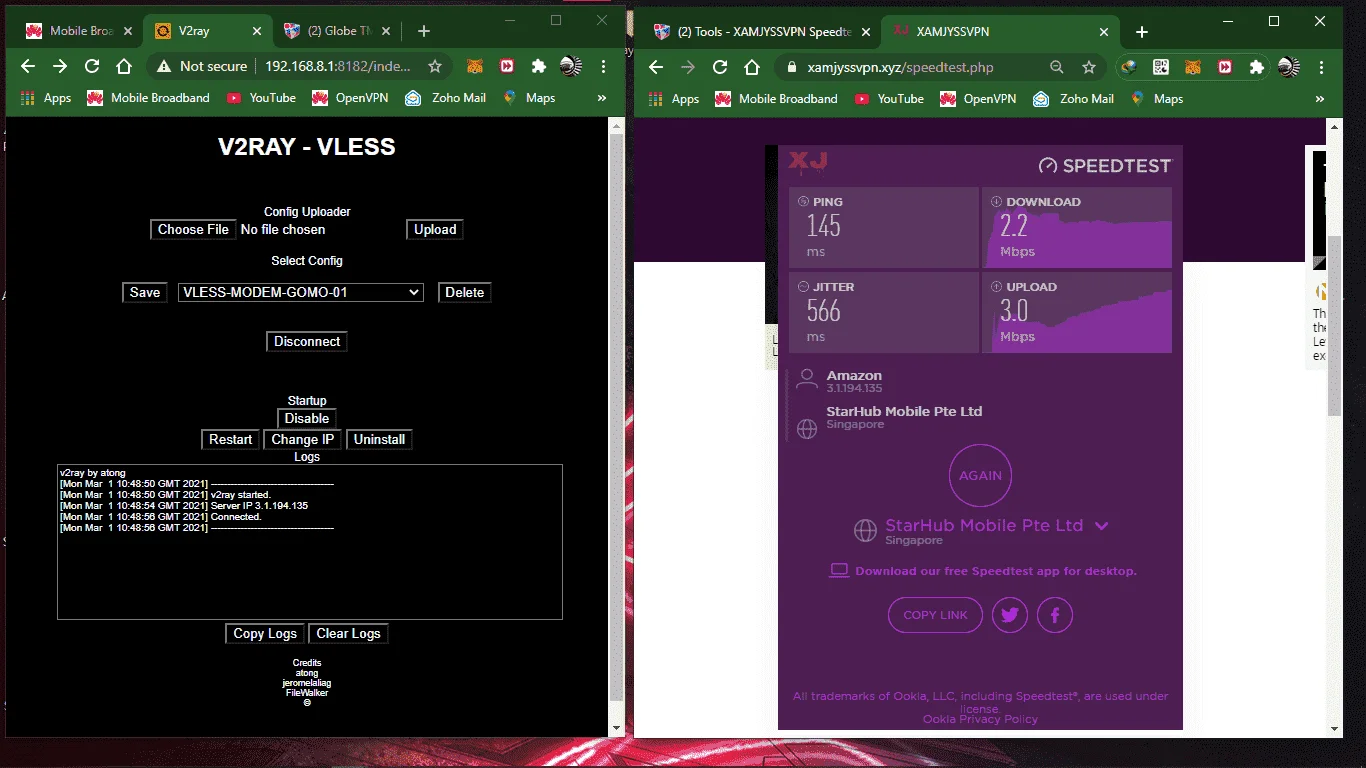
Task: Click inside the Logs text area
Action: (x=310, y=541)
